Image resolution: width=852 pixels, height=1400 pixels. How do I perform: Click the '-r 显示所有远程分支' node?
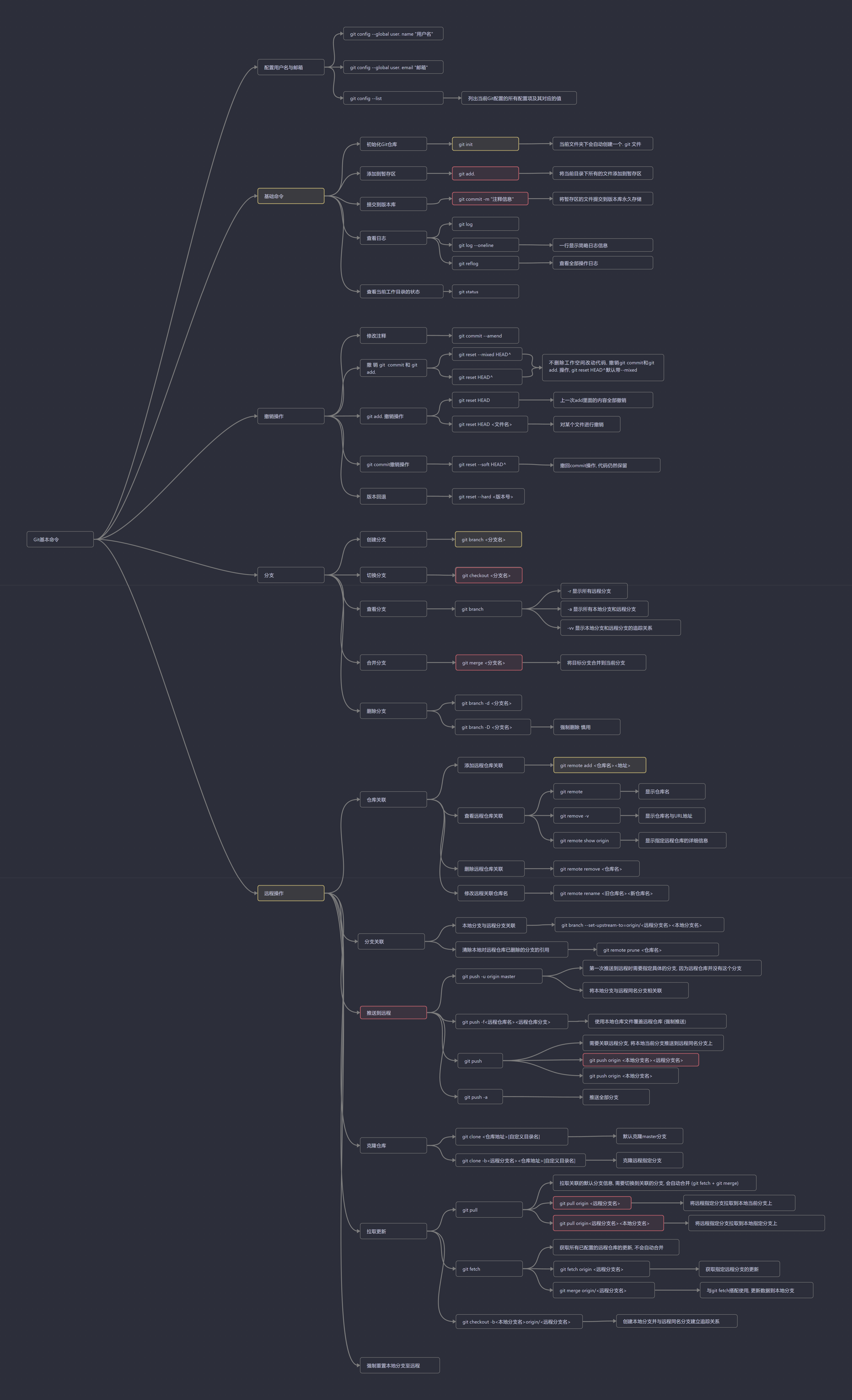(594, 591)
